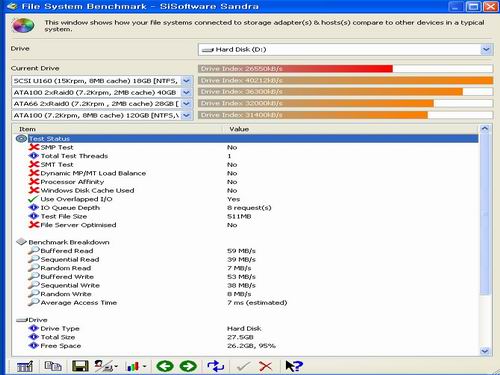The image size is (500, 375).
Task: Select the Sequential Read row
Action: pyautogui.click(x=247, y=259)
